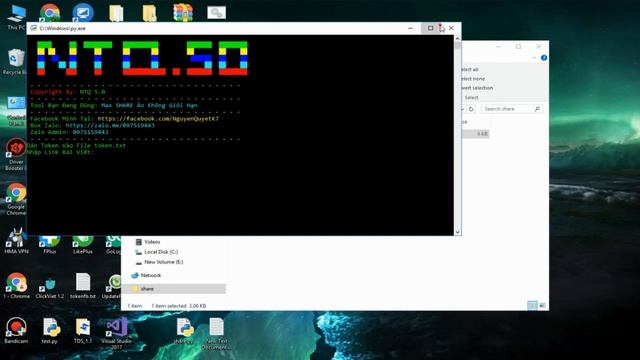Select the TDS_1.1 file icon
640x360 pixels.
pos(83,330)
